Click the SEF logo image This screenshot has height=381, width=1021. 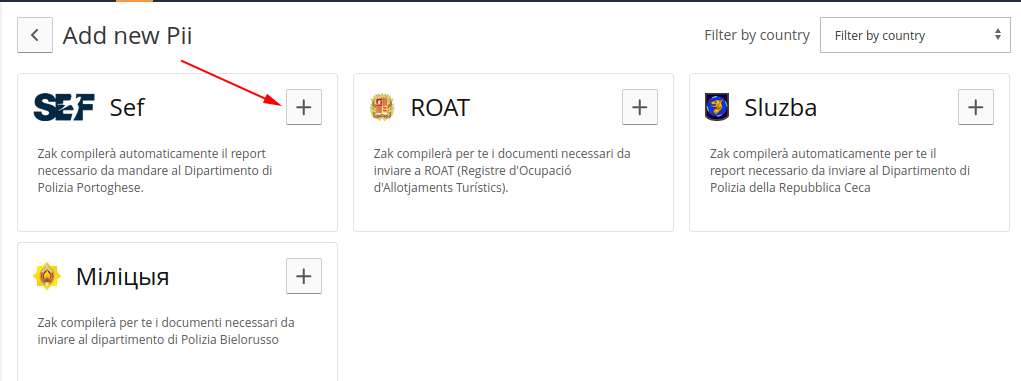coord(64,107)
